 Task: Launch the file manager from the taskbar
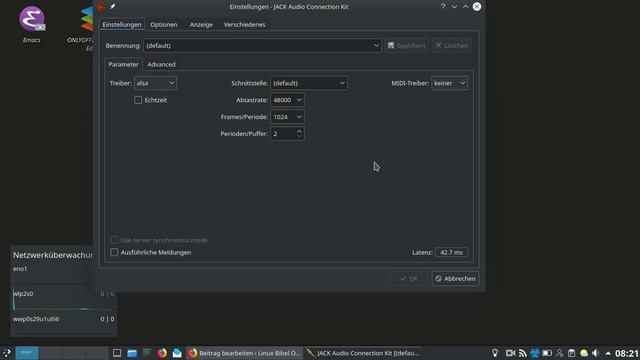(x=132, y=353)
